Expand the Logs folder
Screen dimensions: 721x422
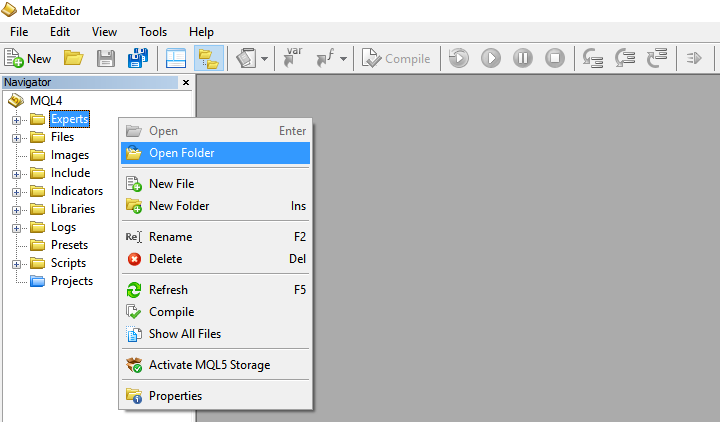point(16,228)
